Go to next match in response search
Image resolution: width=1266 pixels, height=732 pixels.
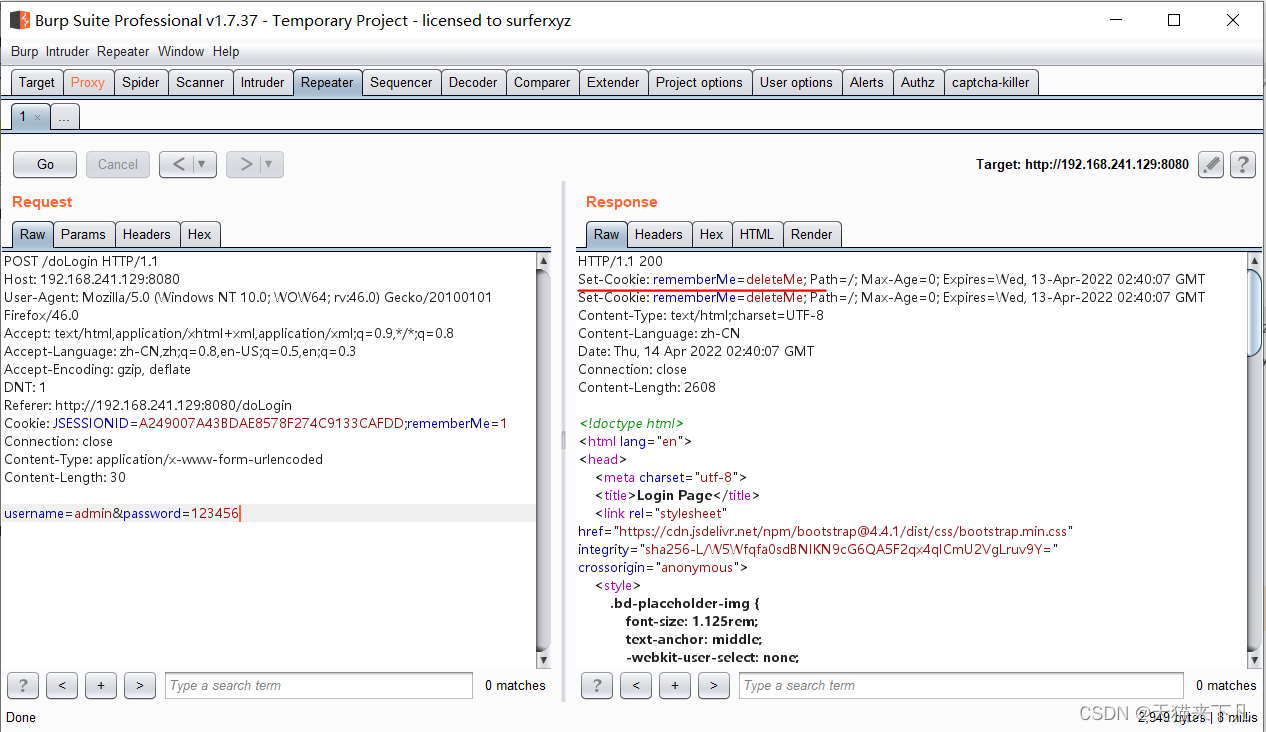tap(713, 685)
